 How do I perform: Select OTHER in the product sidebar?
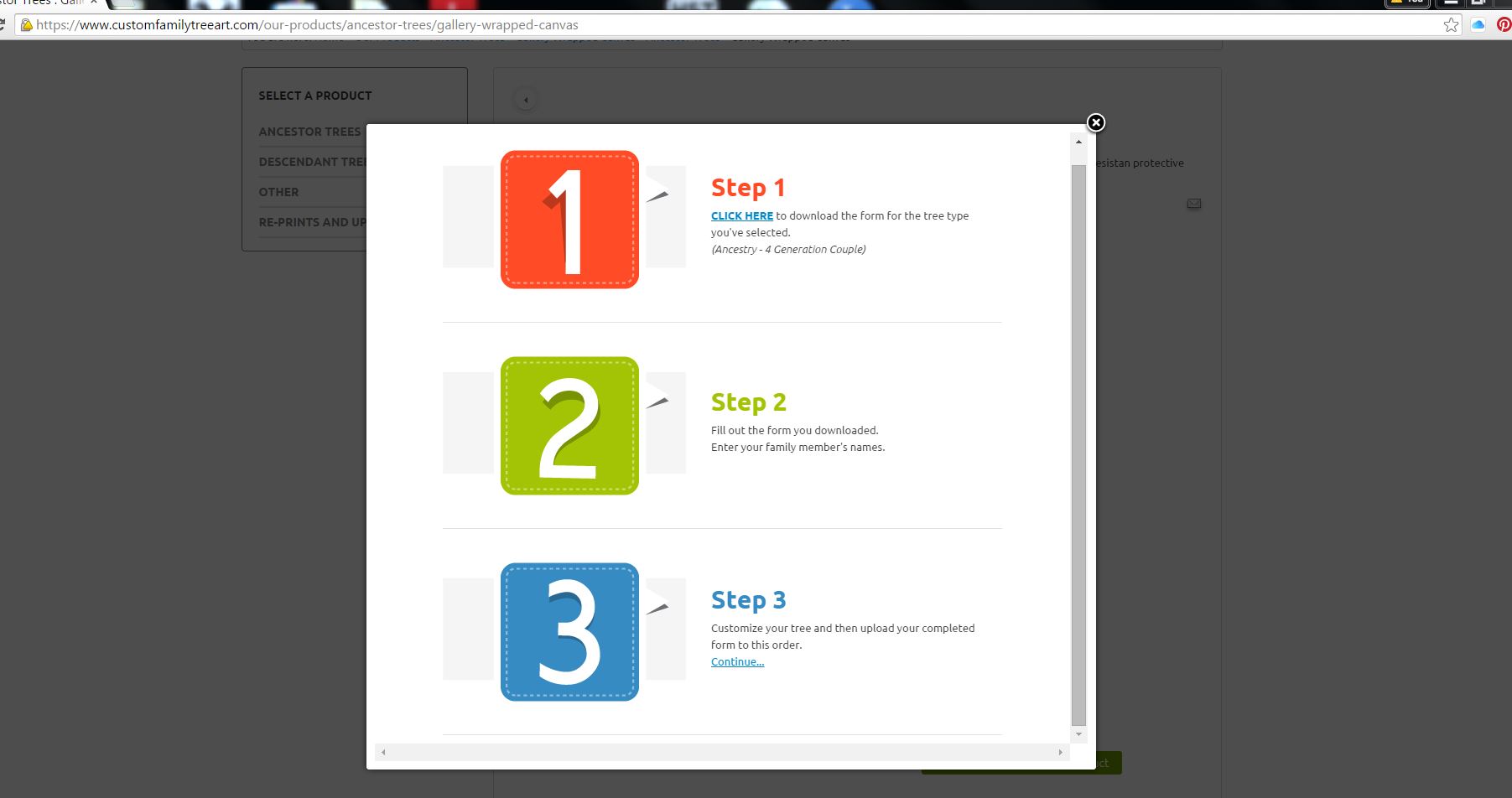278,192
